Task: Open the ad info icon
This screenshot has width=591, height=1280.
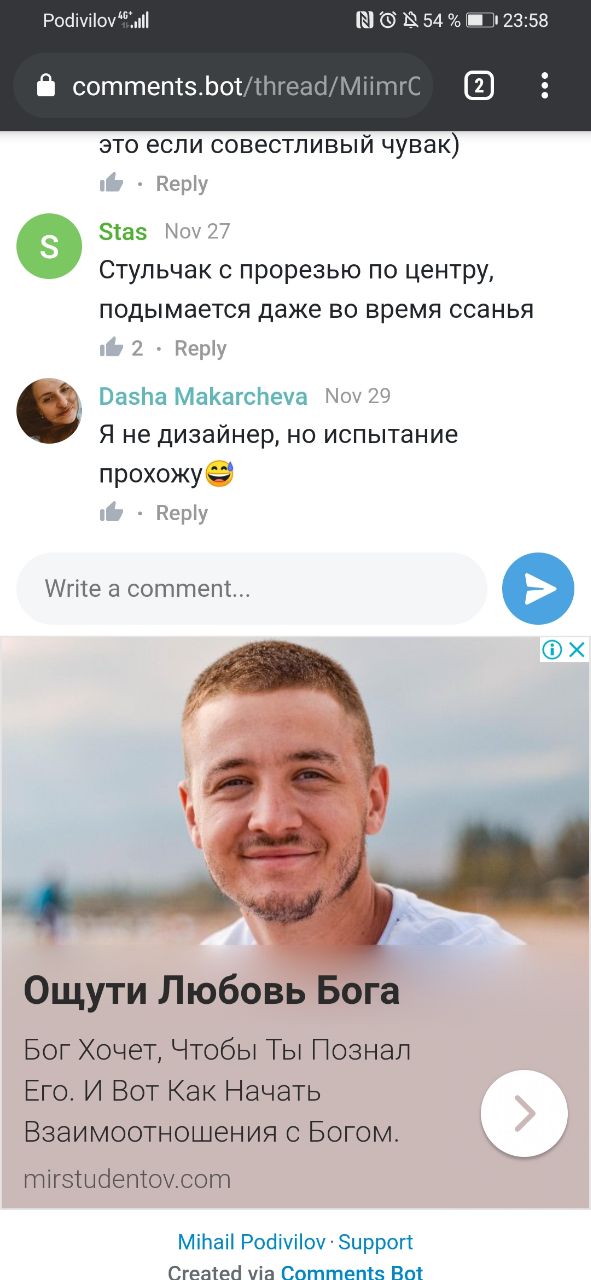Action: (x=552, y=650)
